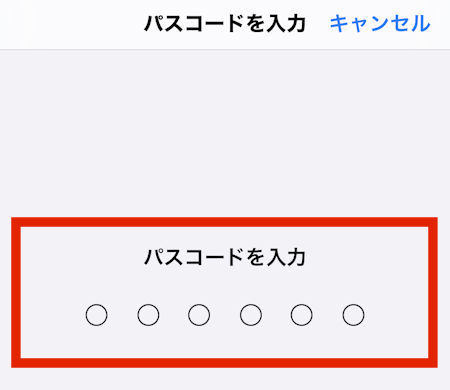This screenshot has width=450, height=390.
Task: Tap the fifth passcode digit circle
Action: click(x=302, y=315)
